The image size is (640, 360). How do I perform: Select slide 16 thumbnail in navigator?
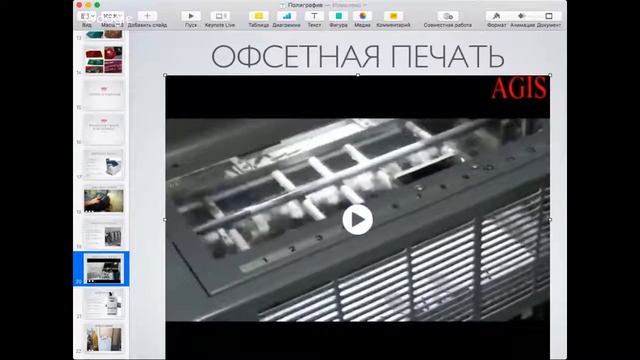(104, 129)
